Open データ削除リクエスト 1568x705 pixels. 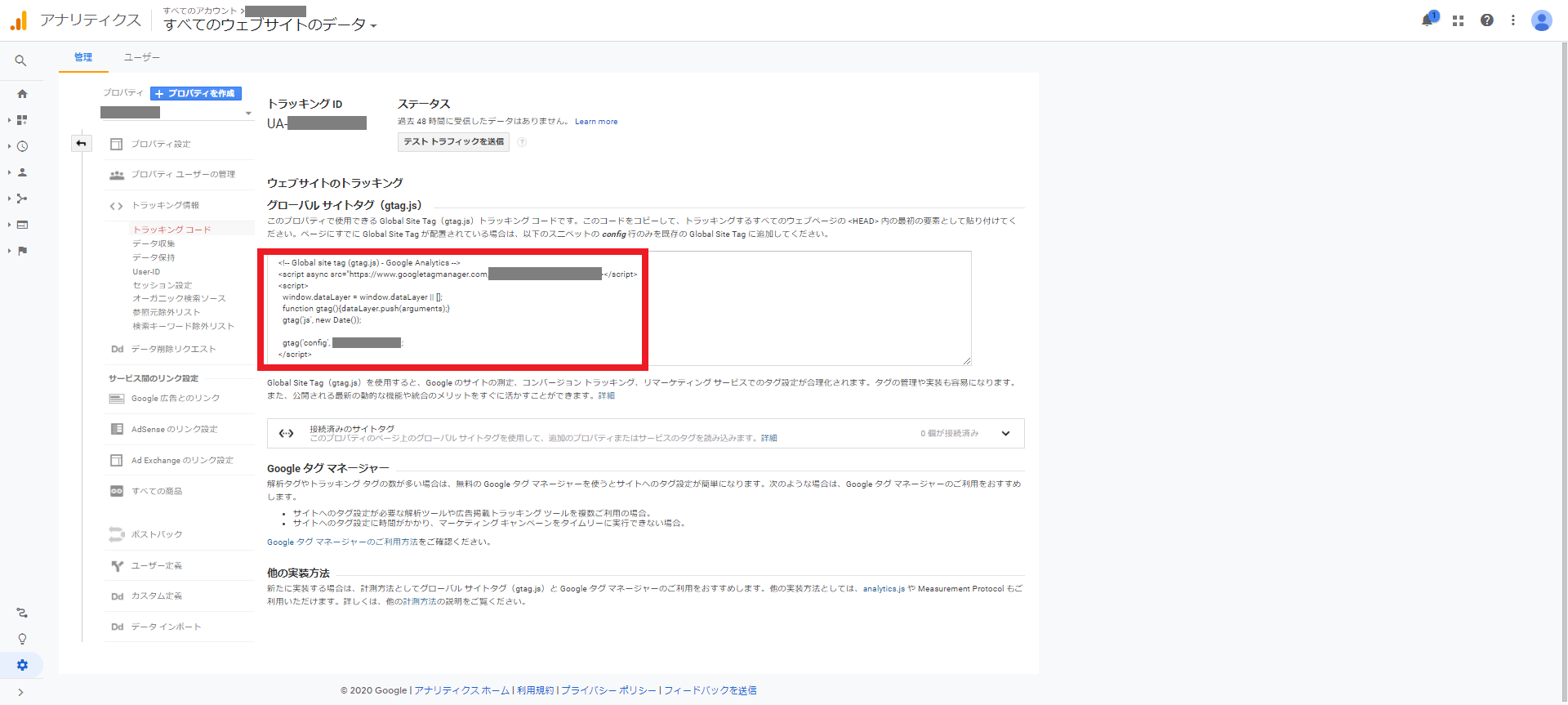(173, 350)
